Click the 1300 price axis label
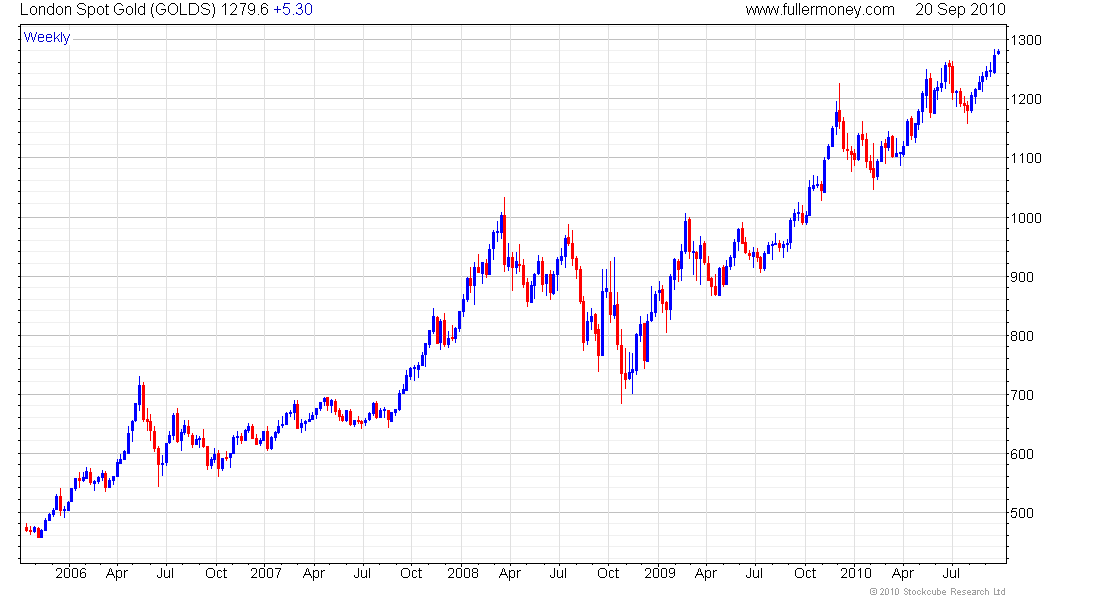The image size is (1100, 600). point(1026,40)
